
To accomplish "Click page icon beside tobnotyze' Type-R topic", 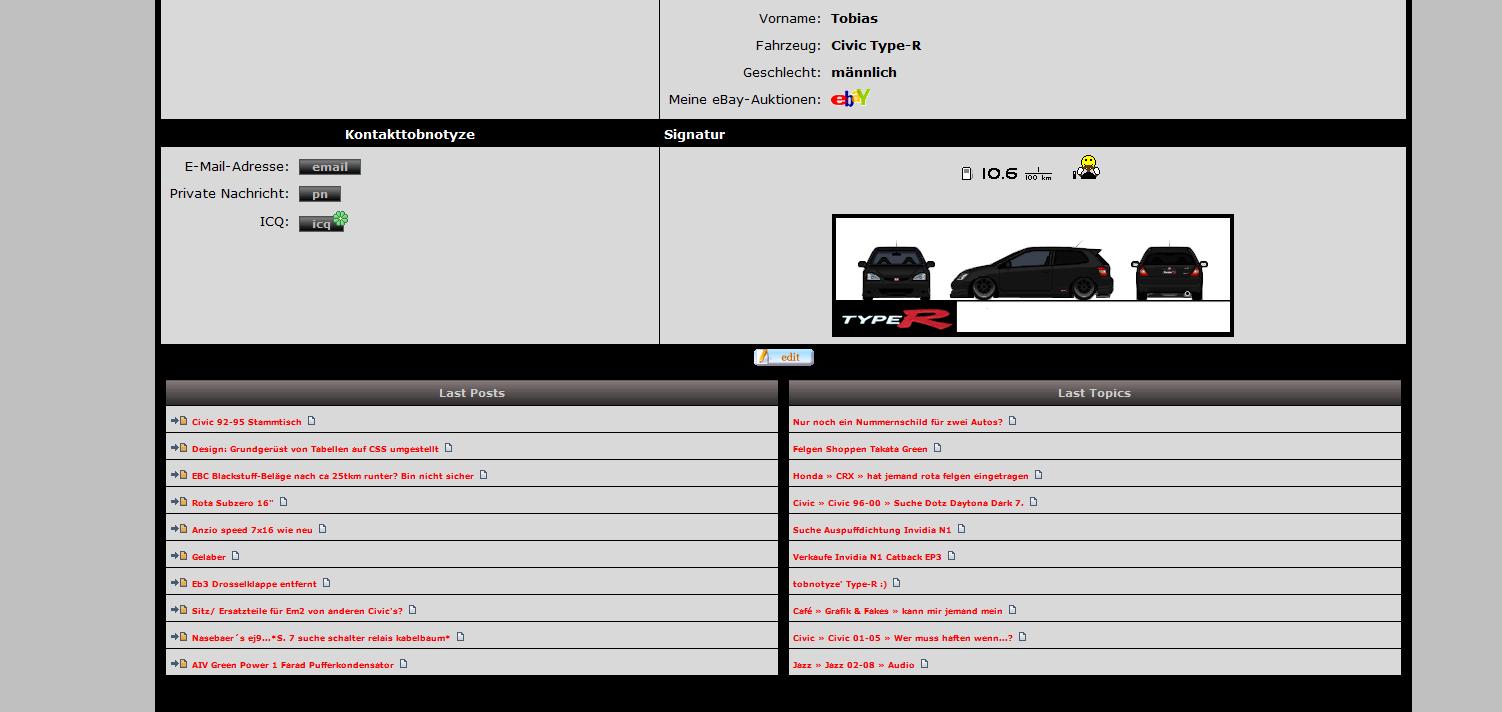I will tap(897, 583).
